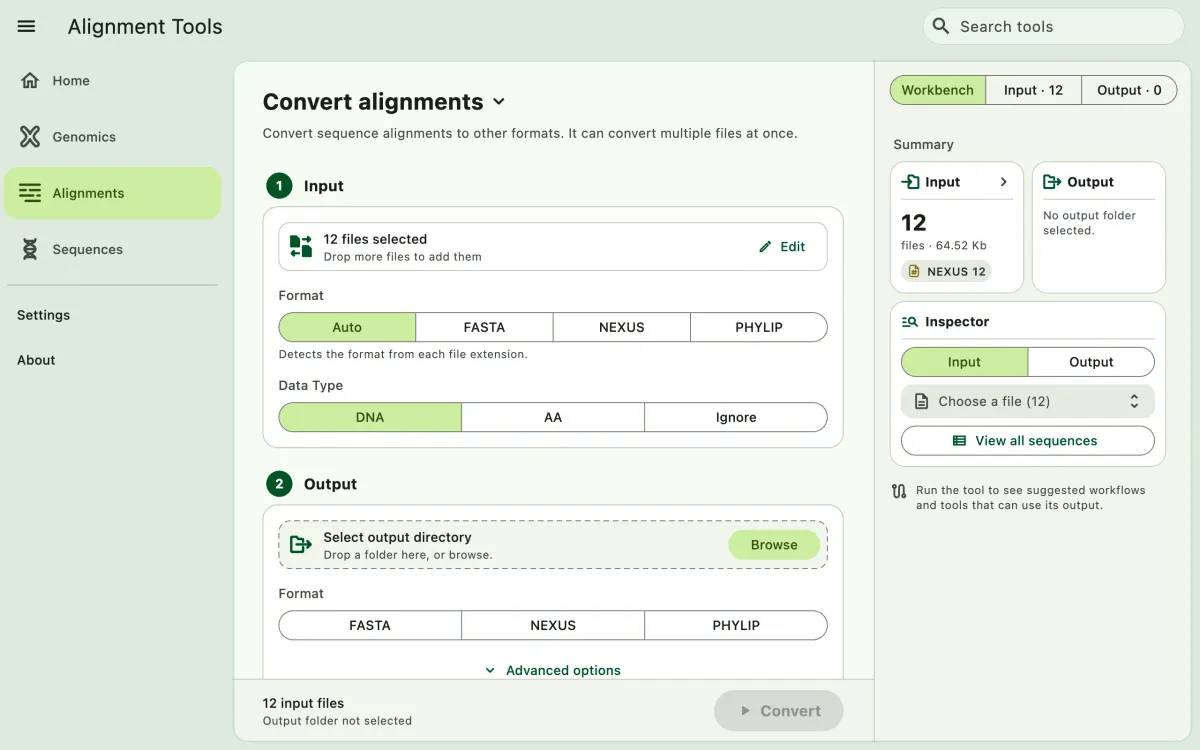Click the NEXUS 12 badge file icon
1200x750 pixels.
(914, 271)
